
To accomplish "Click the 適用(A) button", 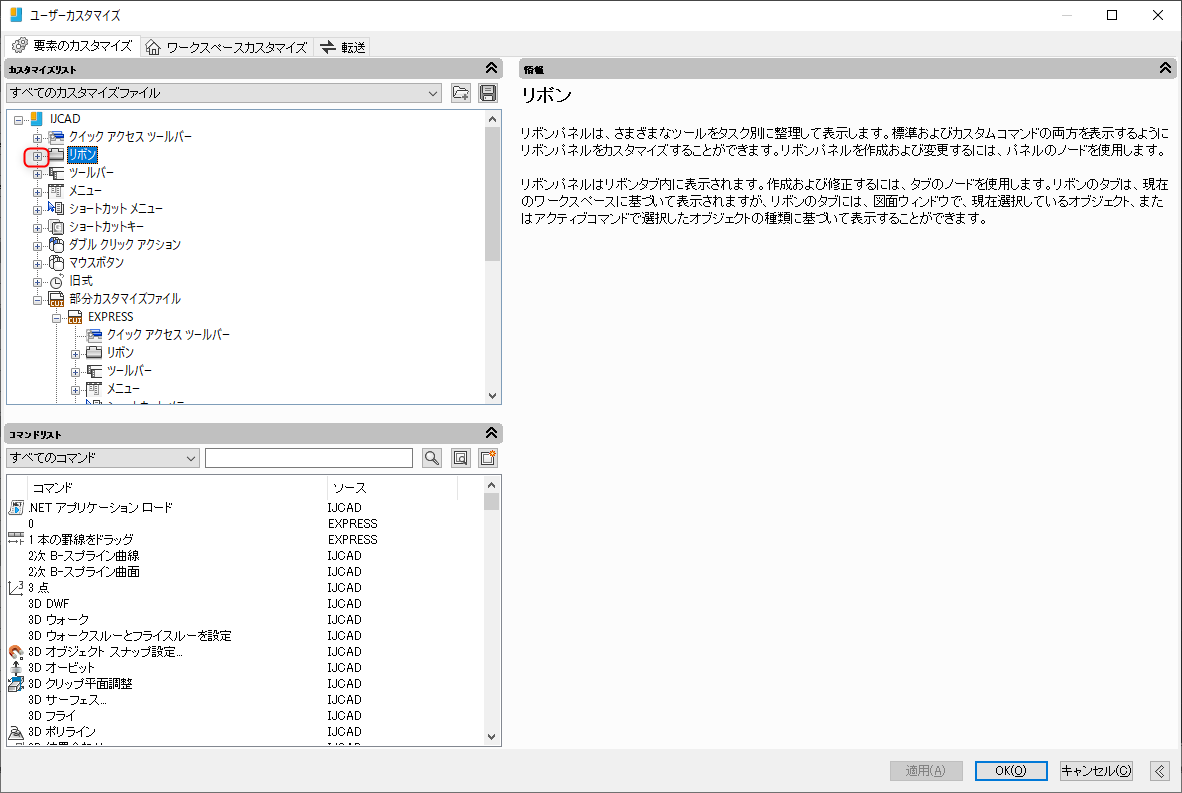I will coord(926,770).
